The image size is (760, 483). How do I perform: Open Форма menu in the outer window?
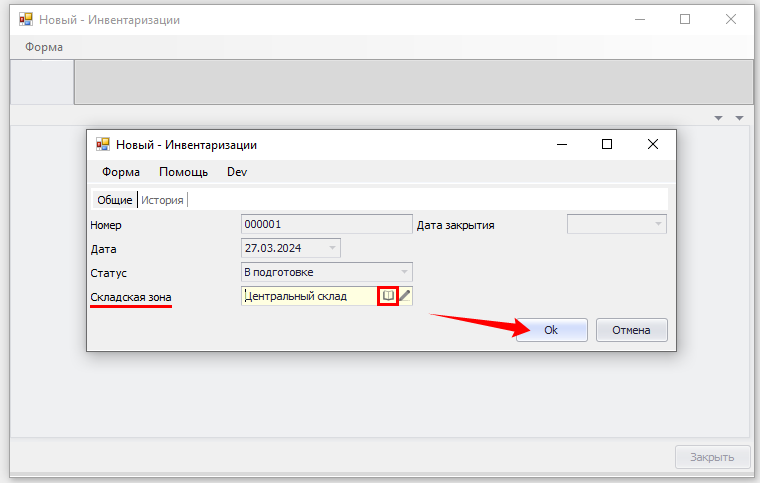[x=44, y=47]
